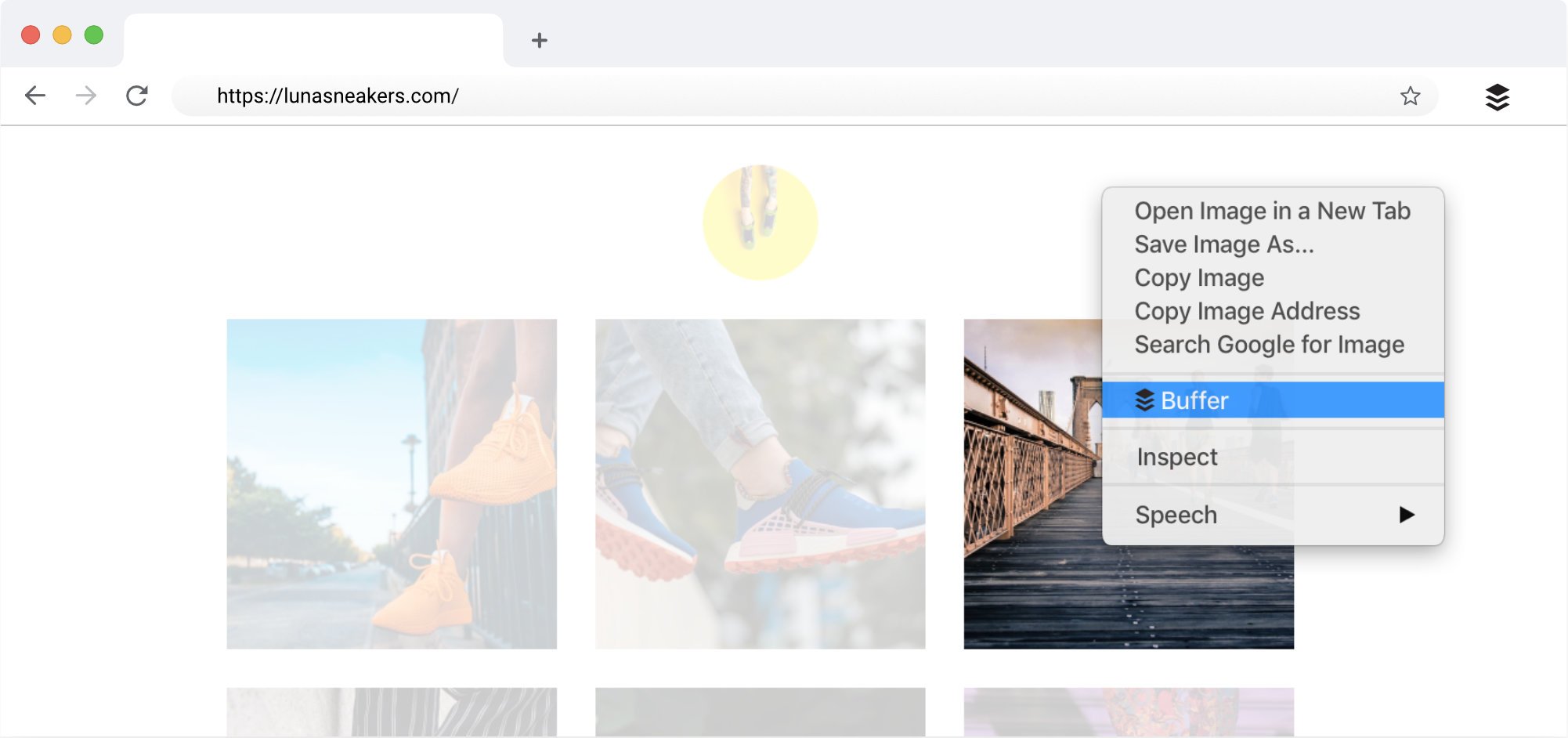1568x738 pixels.
Task: Click the Buffer logo inside the context menu
Action: [1143, 401]
